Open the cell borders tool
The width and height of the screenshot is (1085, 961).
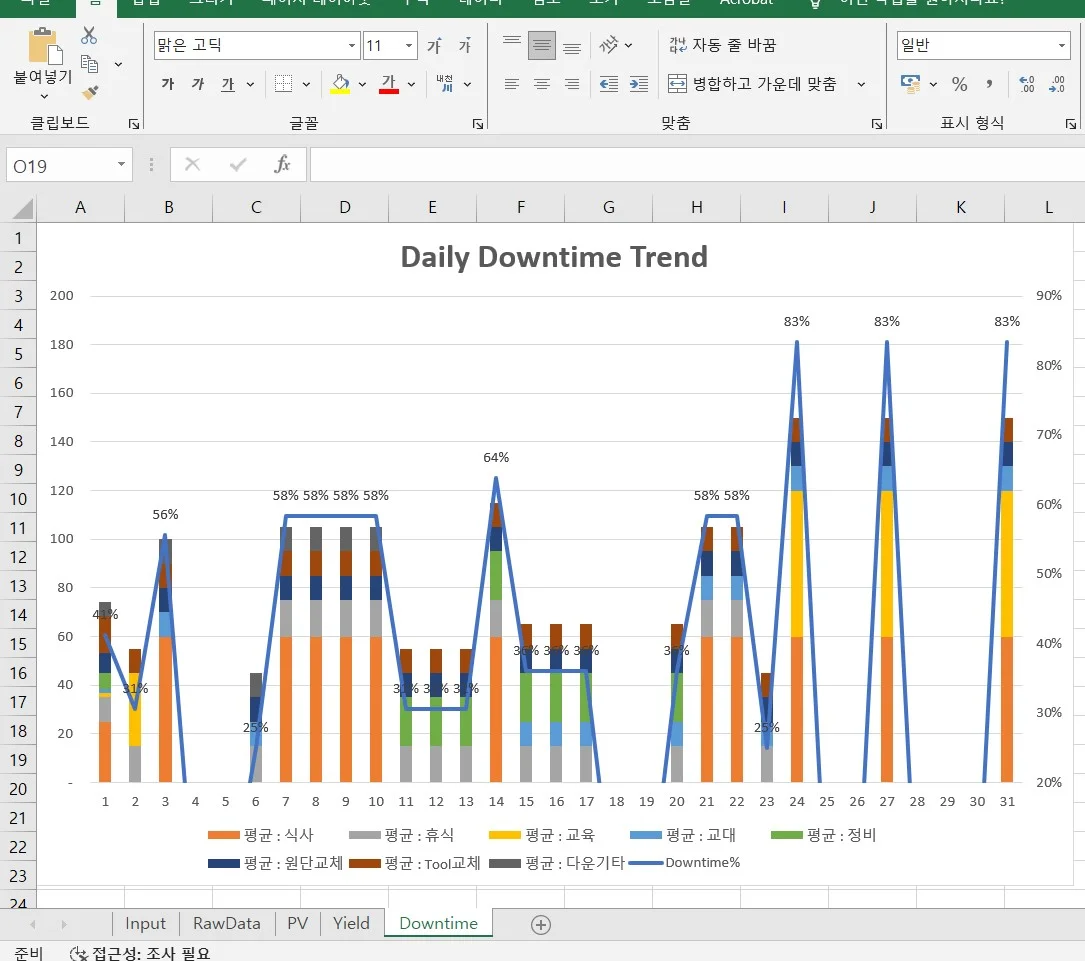284,84
